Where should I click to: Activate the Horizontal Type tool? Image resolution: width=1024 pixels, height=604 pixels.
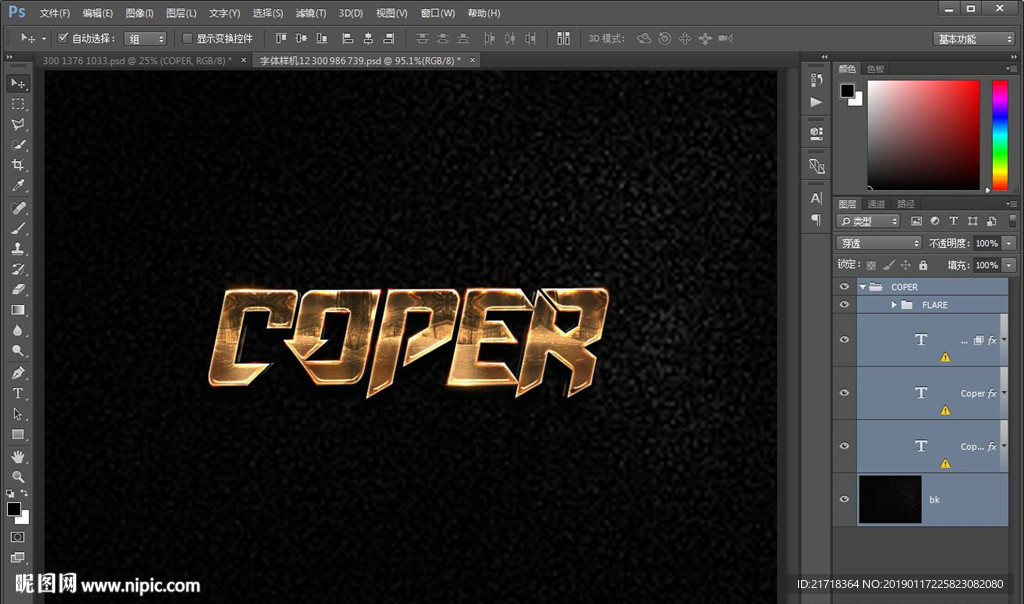[18, 393]
